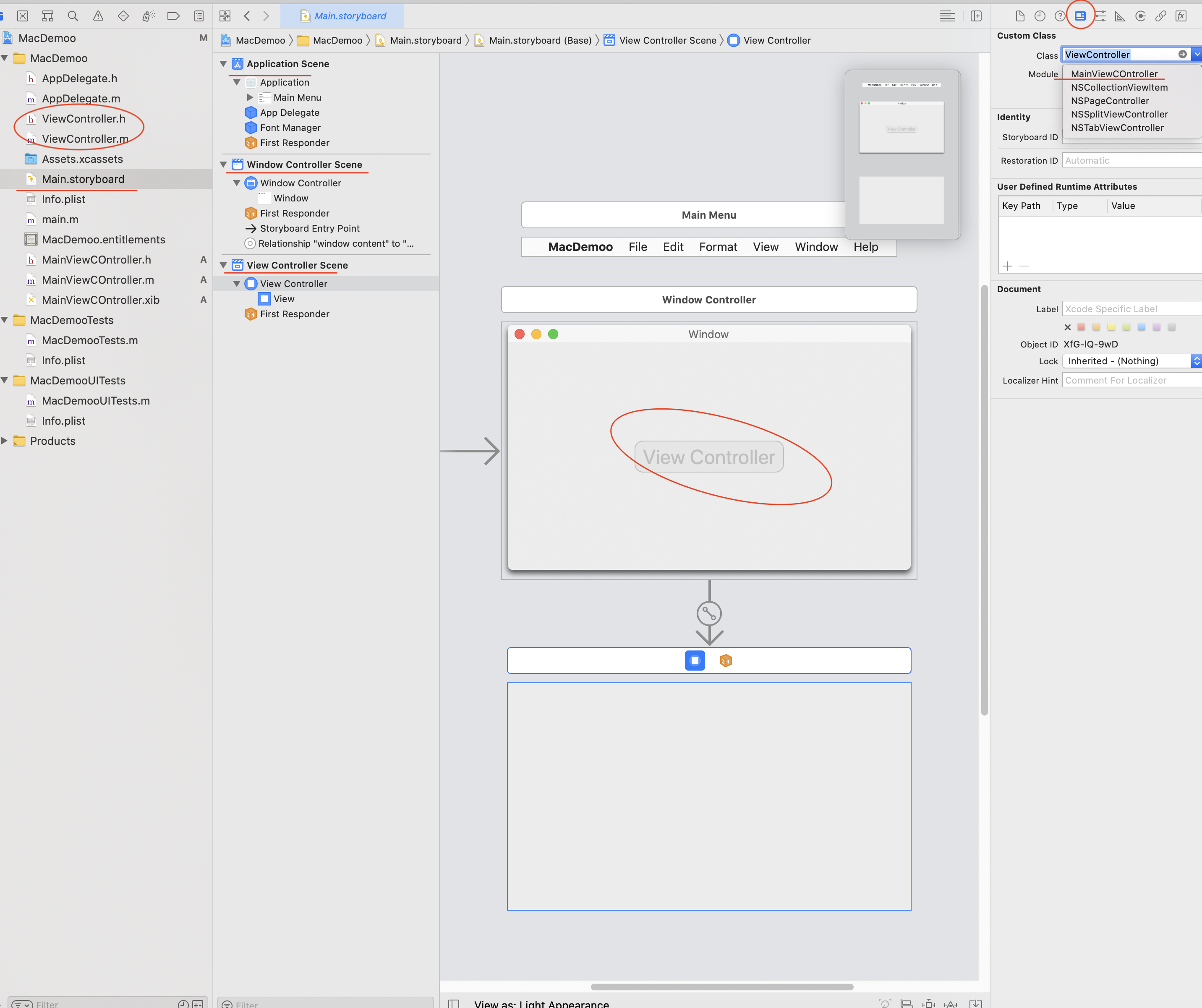Viewport: 1202px width, 1008px height.
Task: Switch to the Attributes inspector icon
Action: [x=1100, y=16]
